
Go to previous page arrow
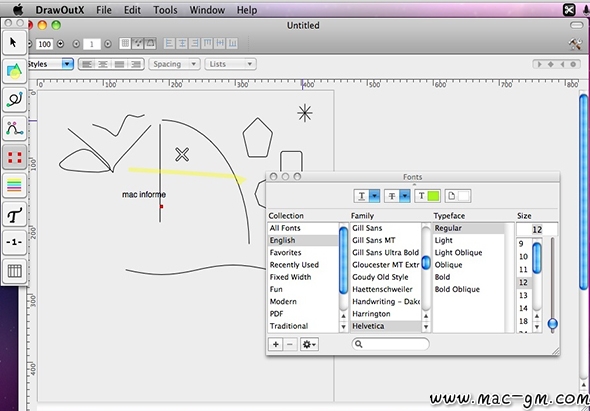click(x=76, y=44)
